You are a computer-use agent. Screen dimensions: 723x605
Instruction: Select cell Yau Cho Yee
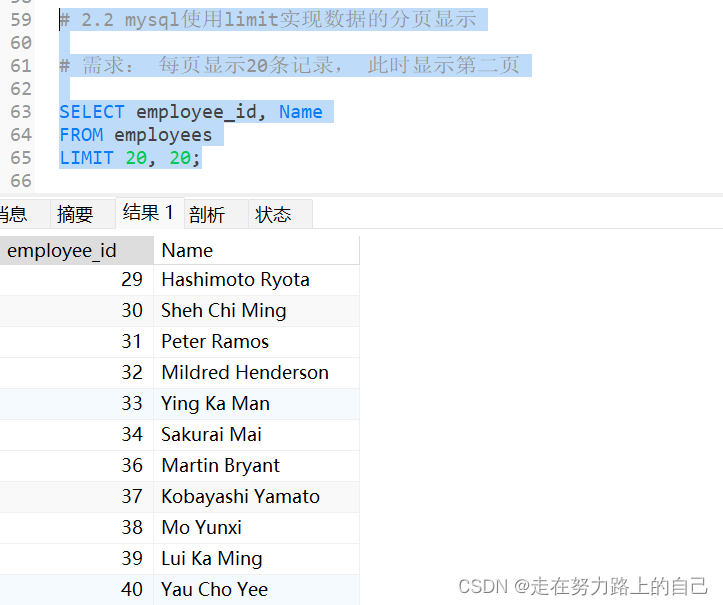256,589
